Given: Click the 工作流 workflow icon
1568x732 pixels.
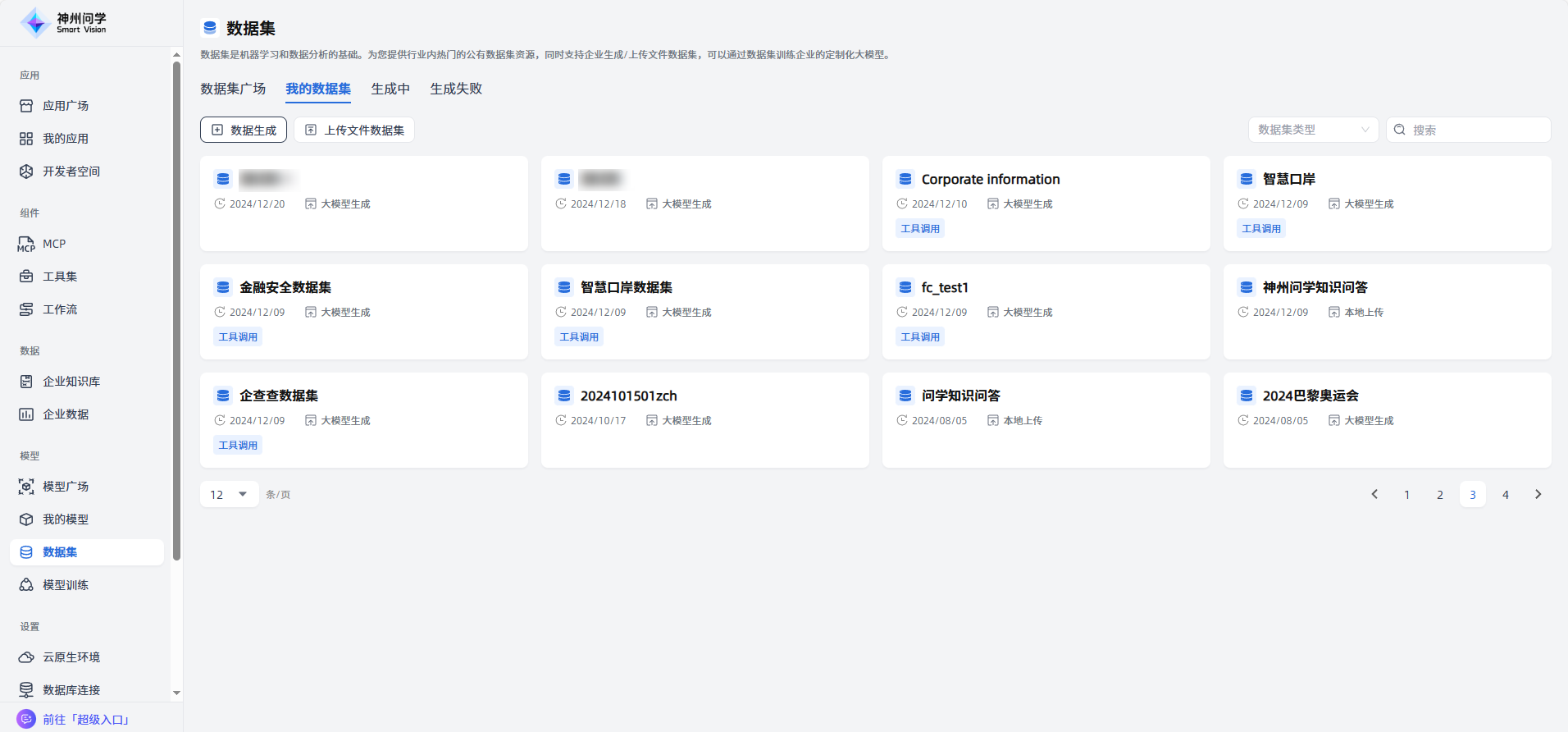Looking at the screenshot, I should tap(26, 309).
